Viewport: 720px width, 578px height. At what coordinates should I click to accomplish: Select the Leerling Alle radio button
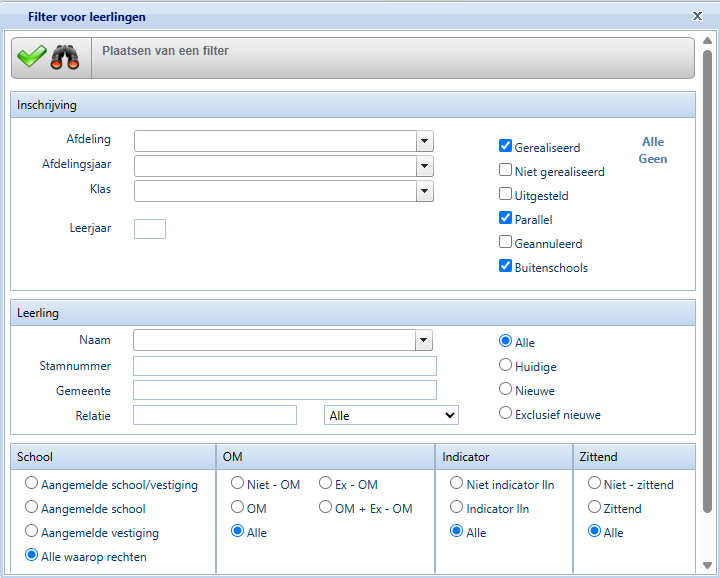point(505,341)
